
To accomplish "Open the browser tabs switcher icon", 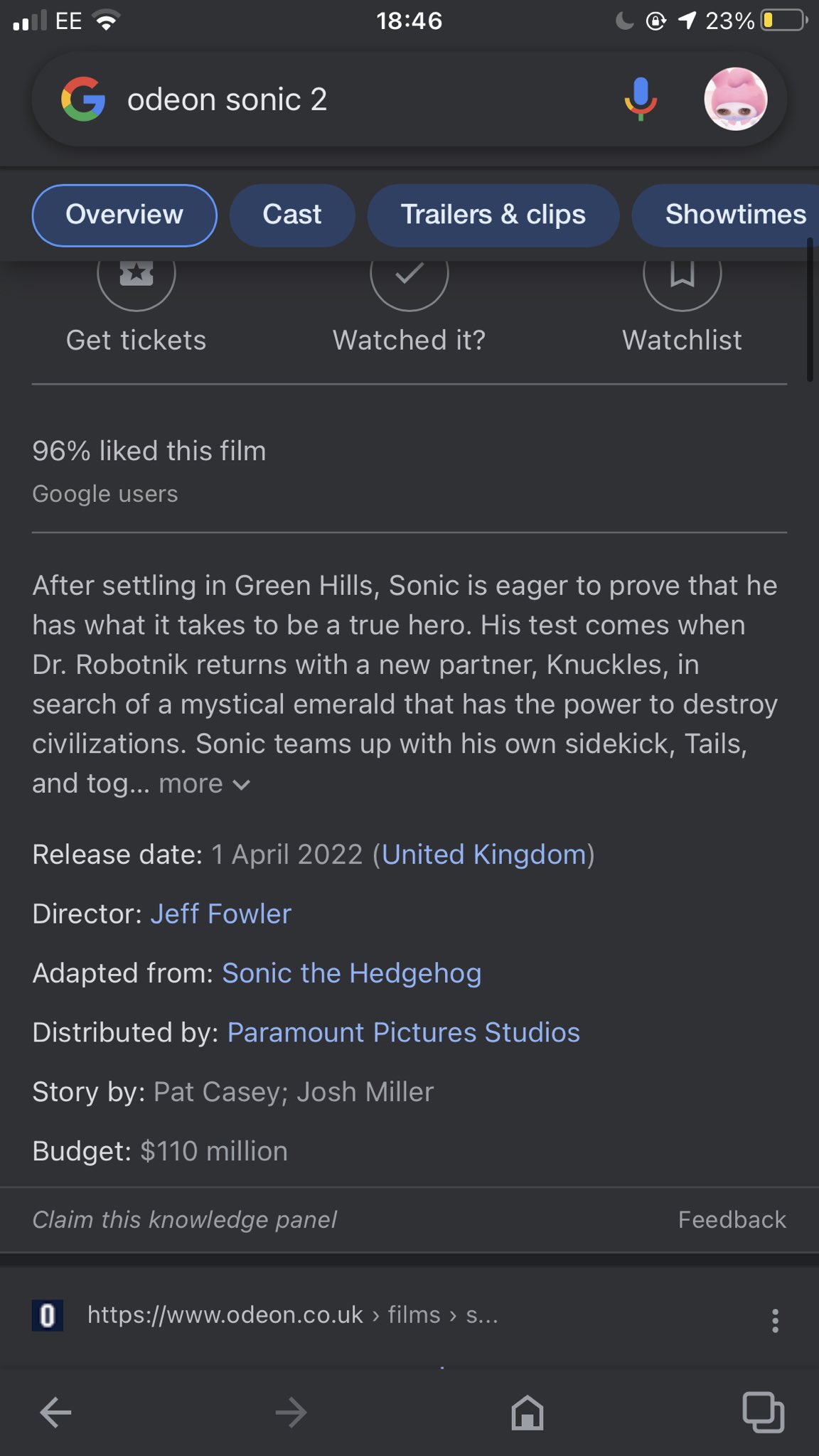I will pyautogui.click(x=763, y=1412).
